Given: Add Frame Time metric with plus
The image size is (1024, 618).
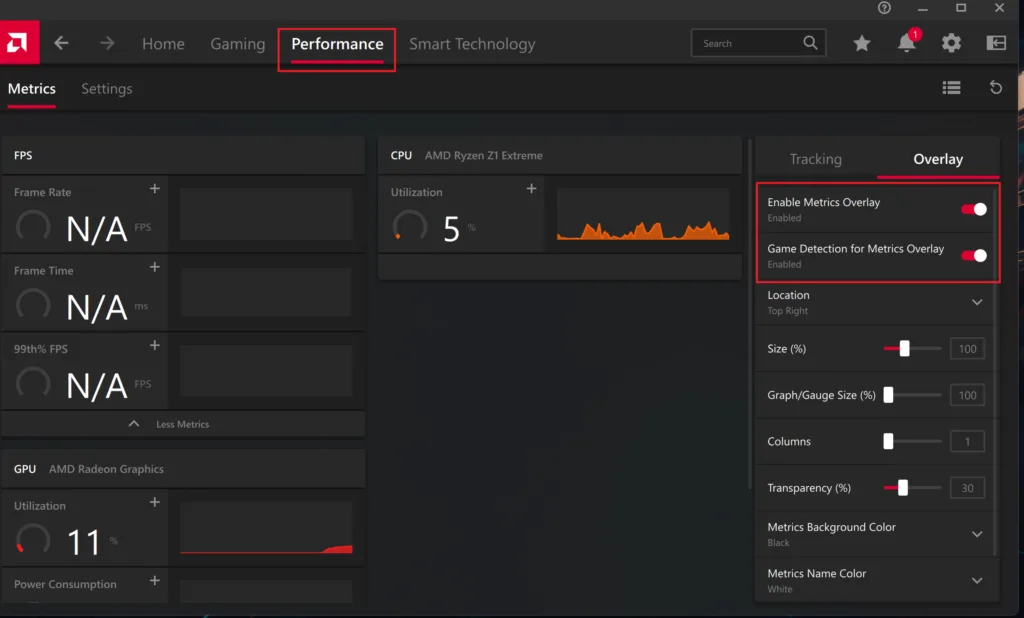Looking at the screenshot, I should (155, 267).
